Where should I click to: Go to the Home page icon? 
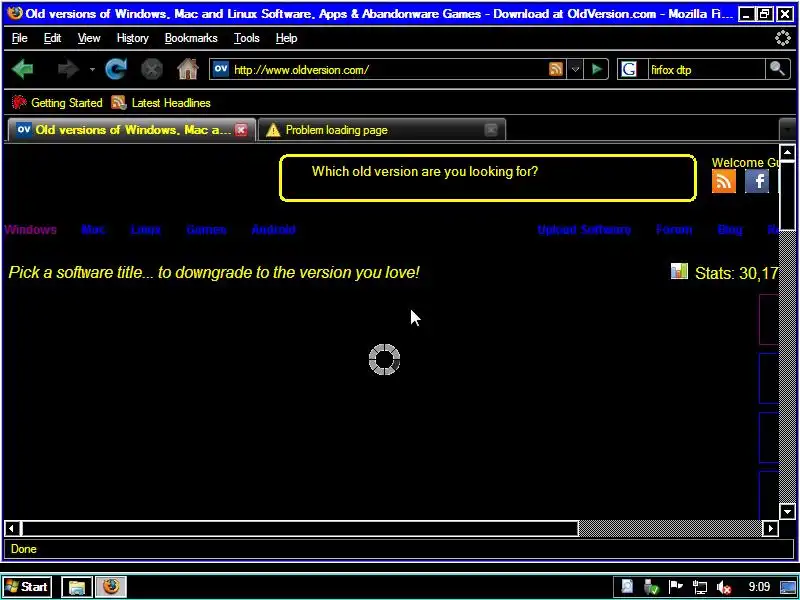[x=188, y=69]
